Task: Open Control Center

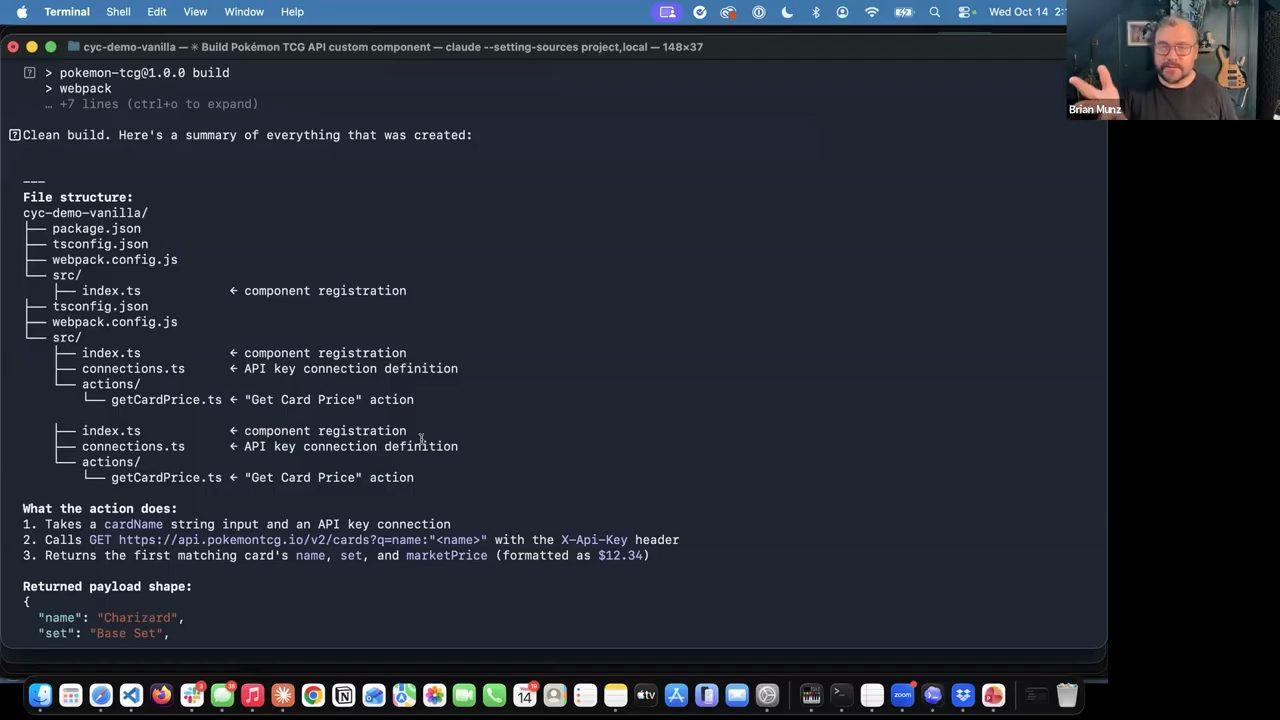Action: click(965, 12)
